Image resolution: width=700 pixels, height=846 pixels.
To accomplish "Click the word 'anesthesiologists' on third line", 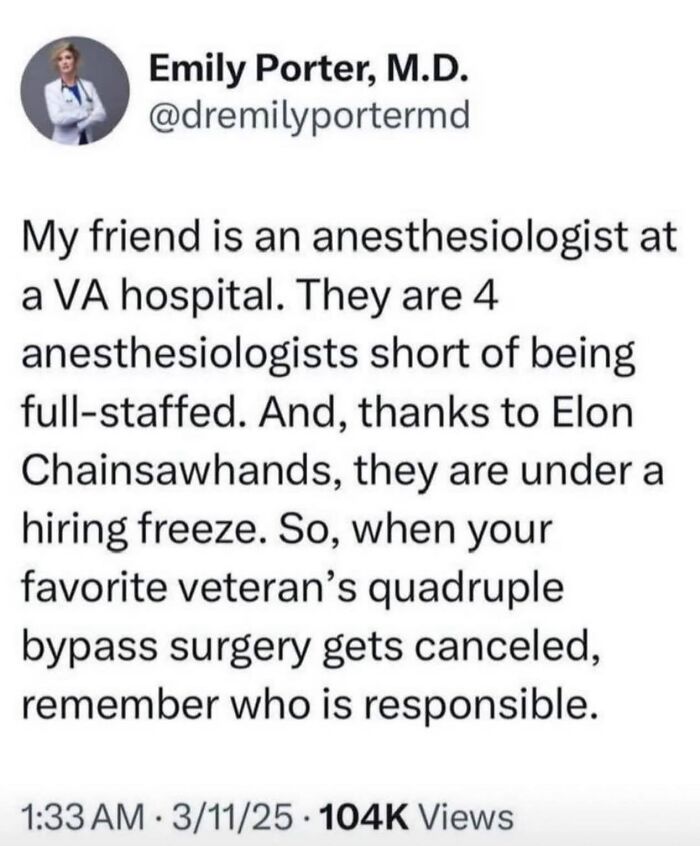I will 190,354.
